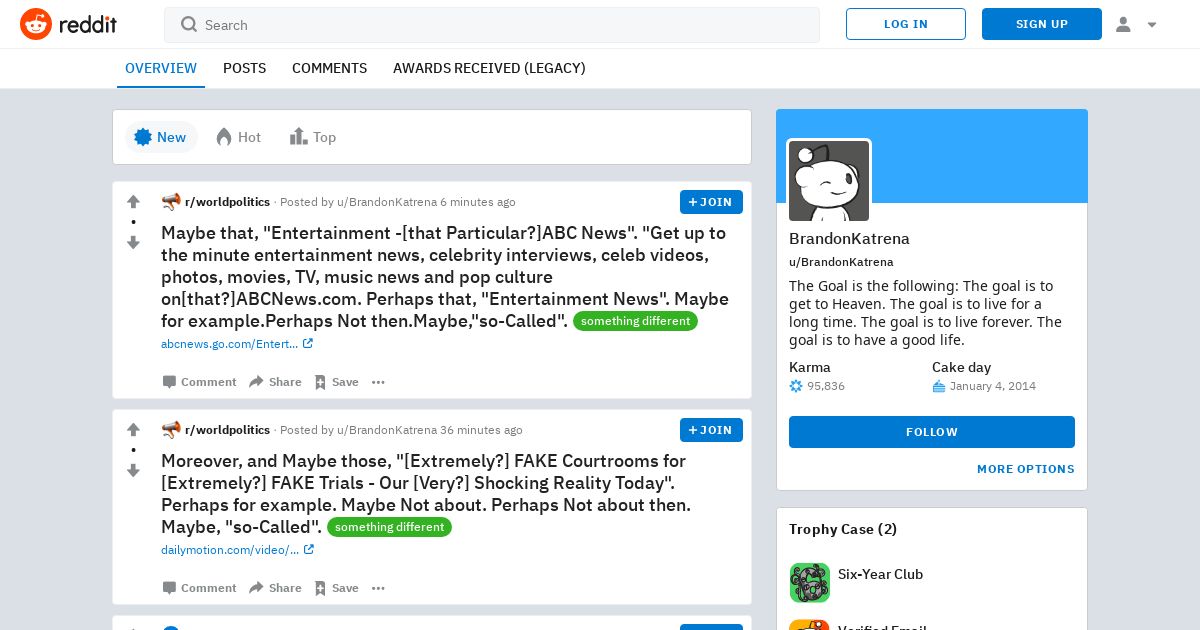1200x630 pixels.
Task: Click 'something different' flair on FAKE Courtrooms post
Action: pos(389,527)
